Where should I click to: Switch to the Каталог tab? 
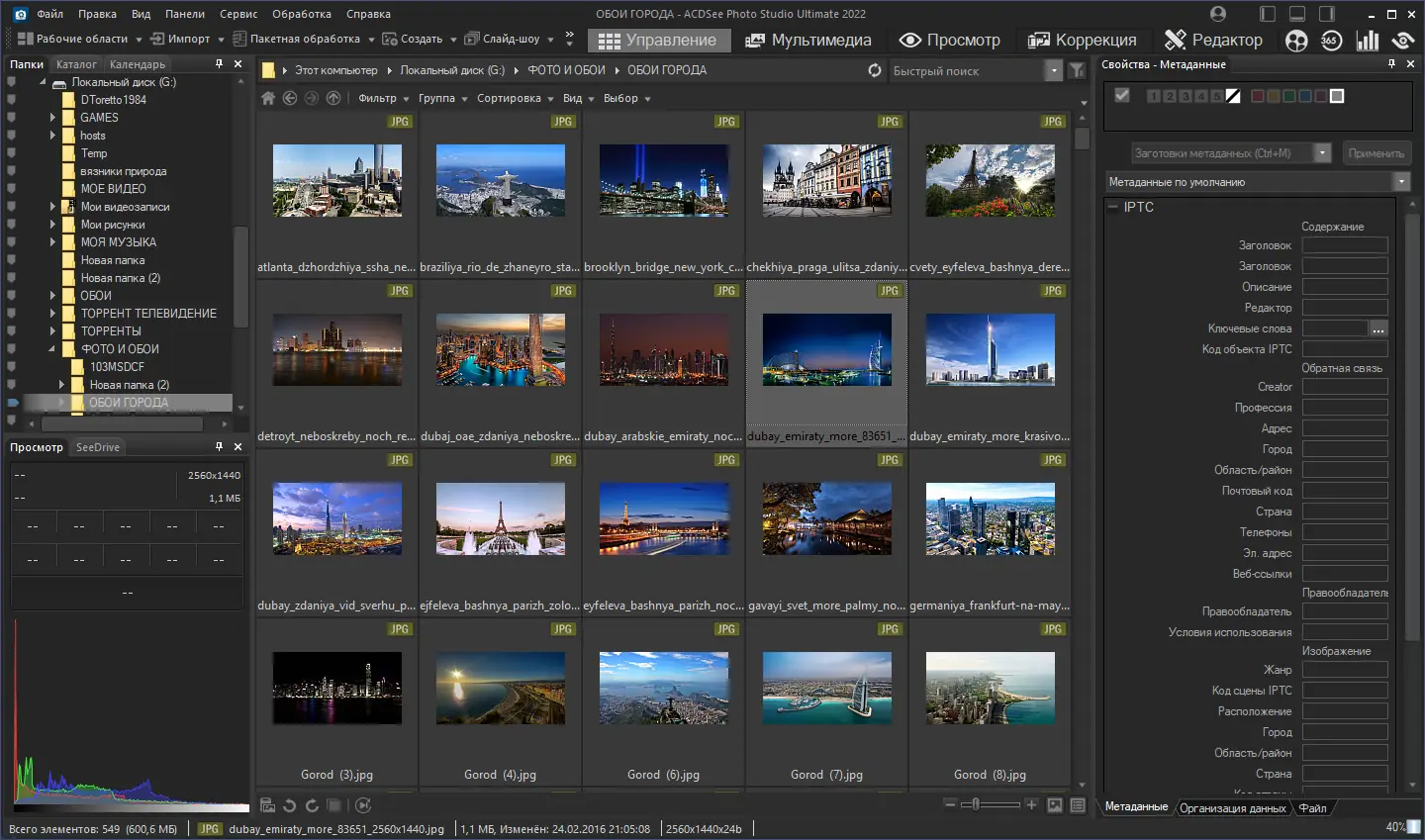pyautogui.click(x=76, y=64)
